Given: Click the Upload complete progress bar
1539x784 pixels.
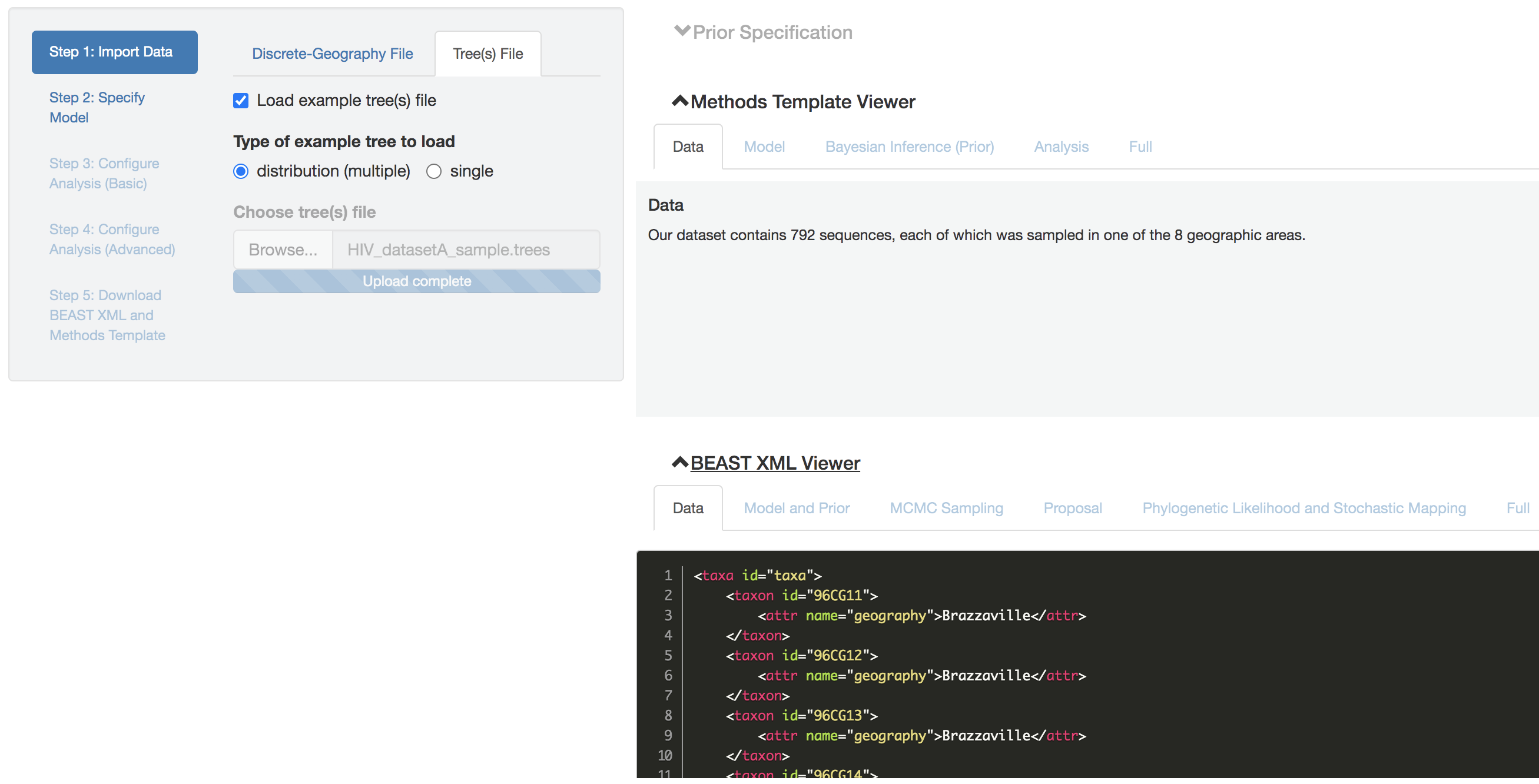Looking at the screenshot, I should [x=416, y=281].
